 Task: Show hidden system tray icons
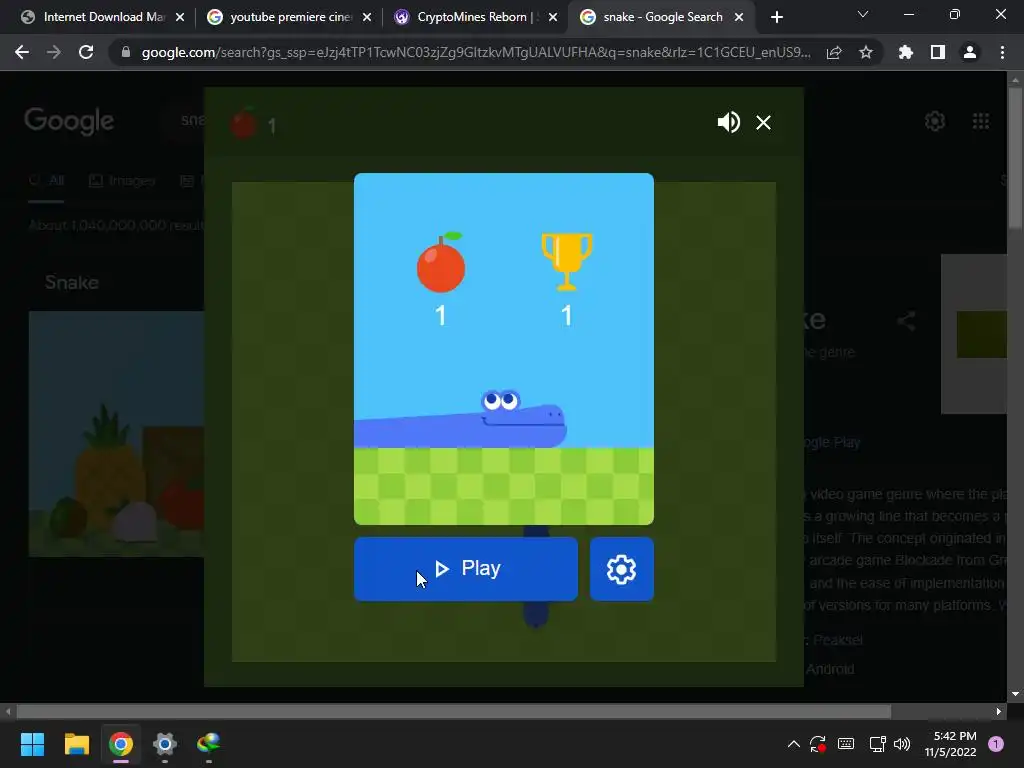coord(793,744)
